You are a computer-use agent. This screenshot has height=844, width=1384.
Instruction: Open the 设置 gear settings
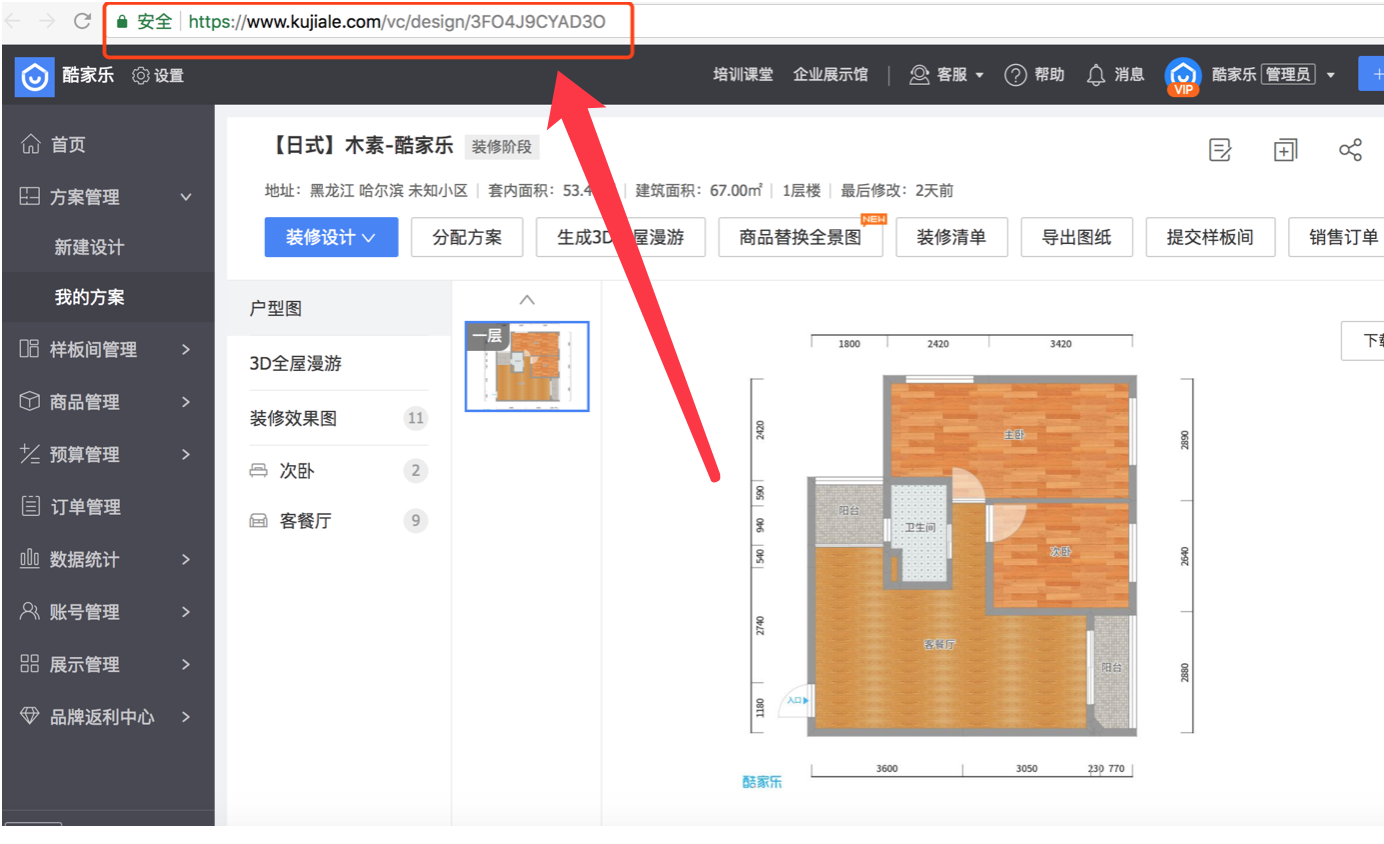pyautogui.click(x=158, y=76)
